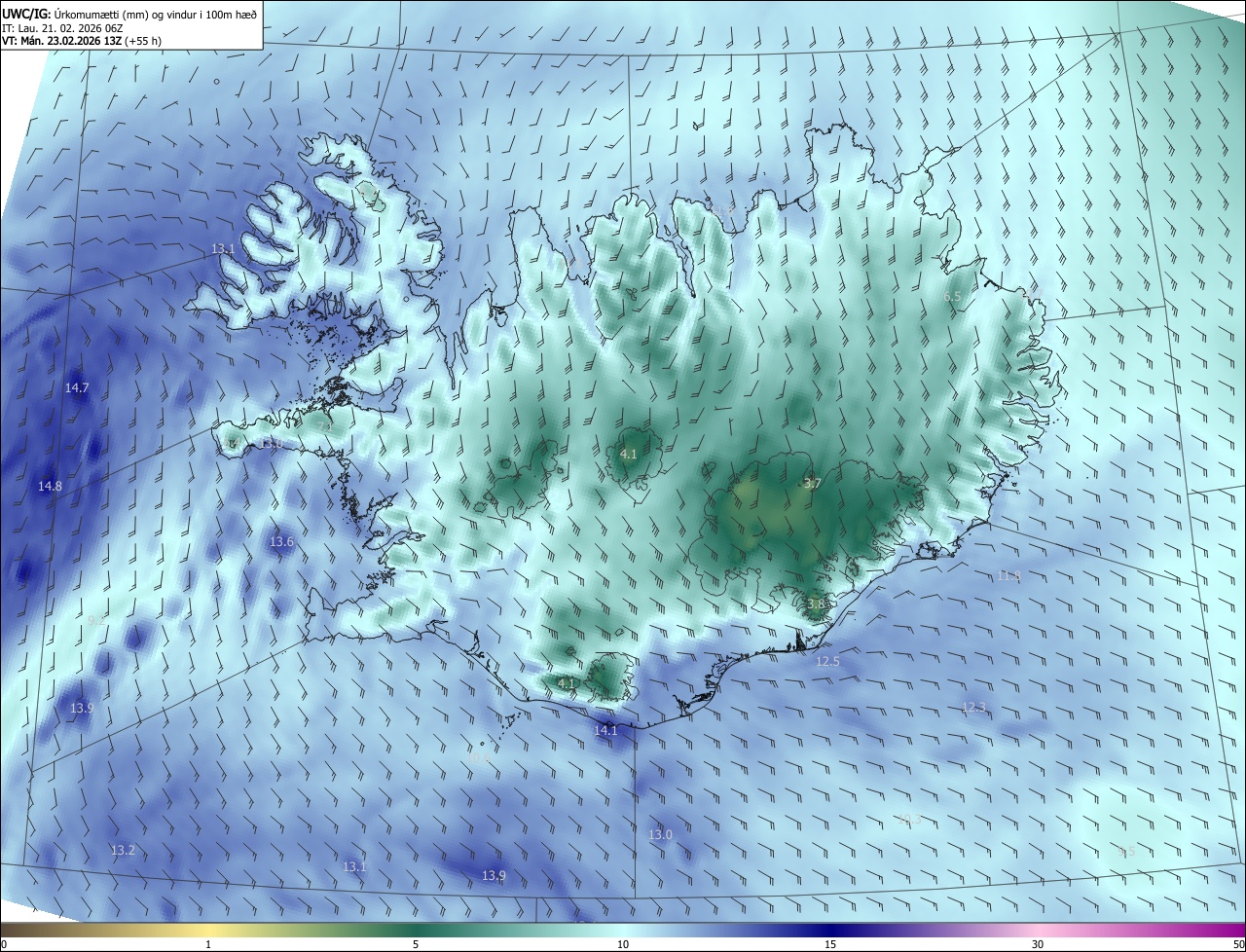The width and height of the screenshot is (1246, 952).
Task: Click the 12.3 value label on the map
Action: click(x=973, y=707)
